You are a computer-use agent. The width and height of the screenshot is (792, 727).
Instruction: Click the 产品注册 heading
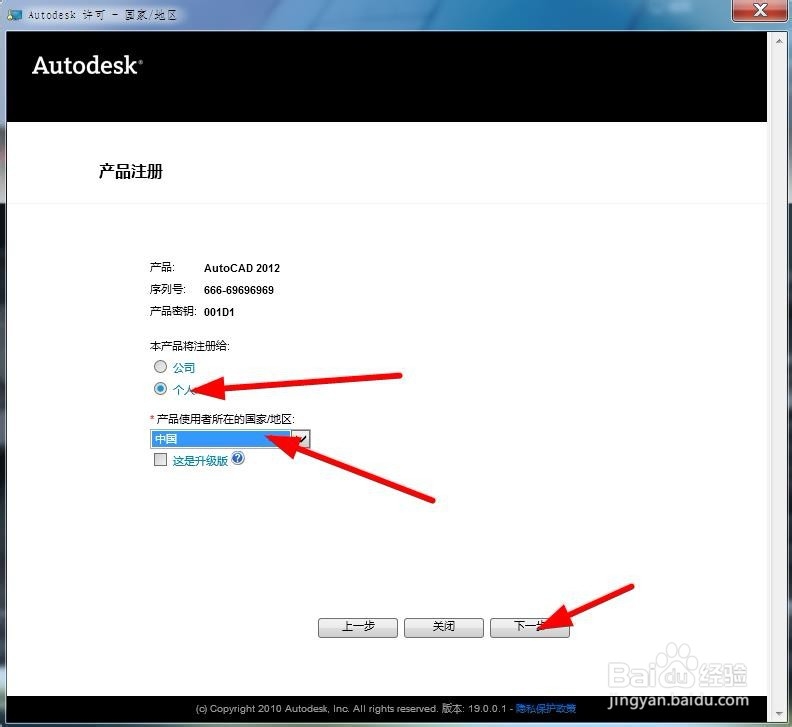(131, 171)
